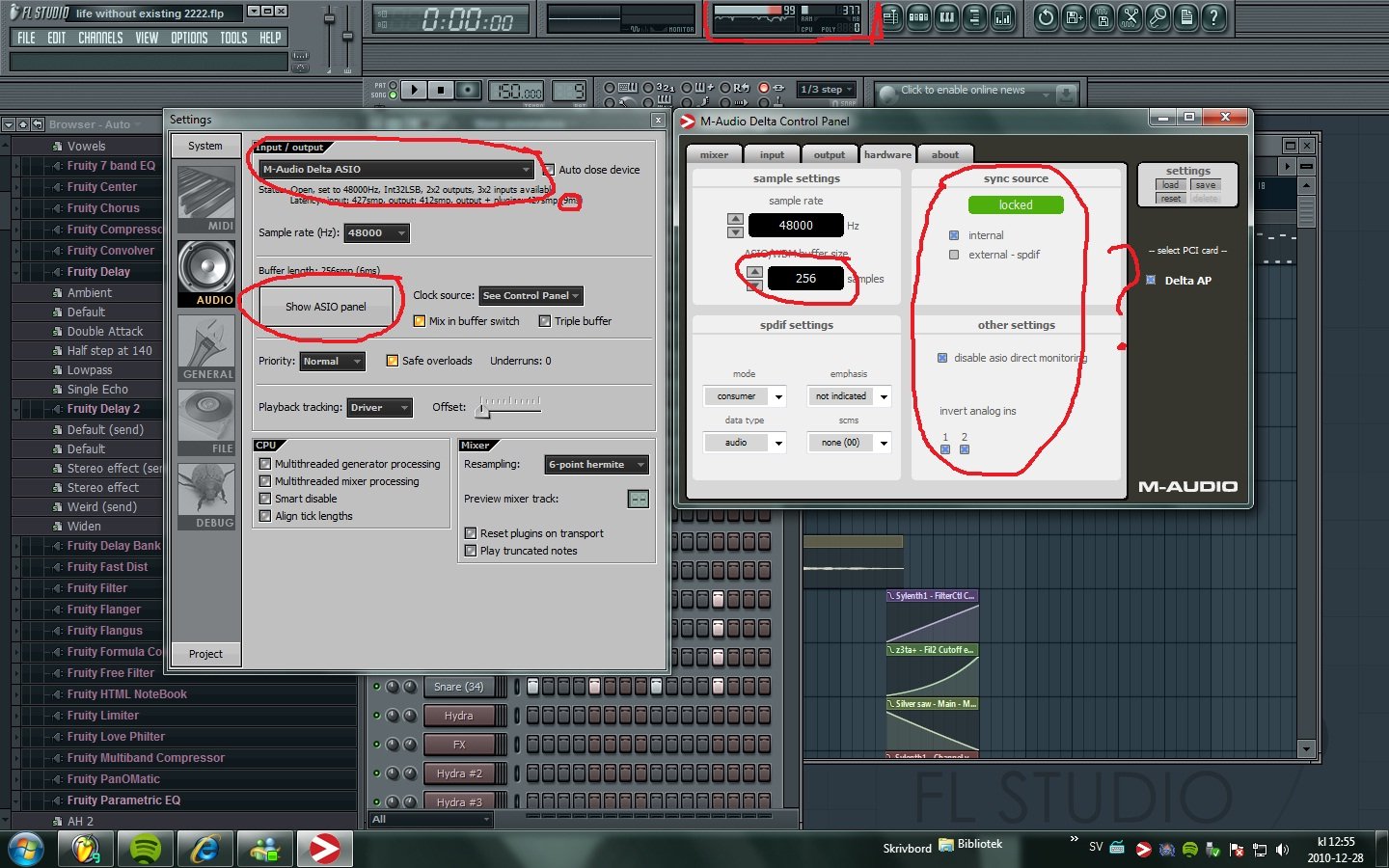Open MIDI settings in Settings sidebar
Viewport: 1389px width, 868px height.
206,199
